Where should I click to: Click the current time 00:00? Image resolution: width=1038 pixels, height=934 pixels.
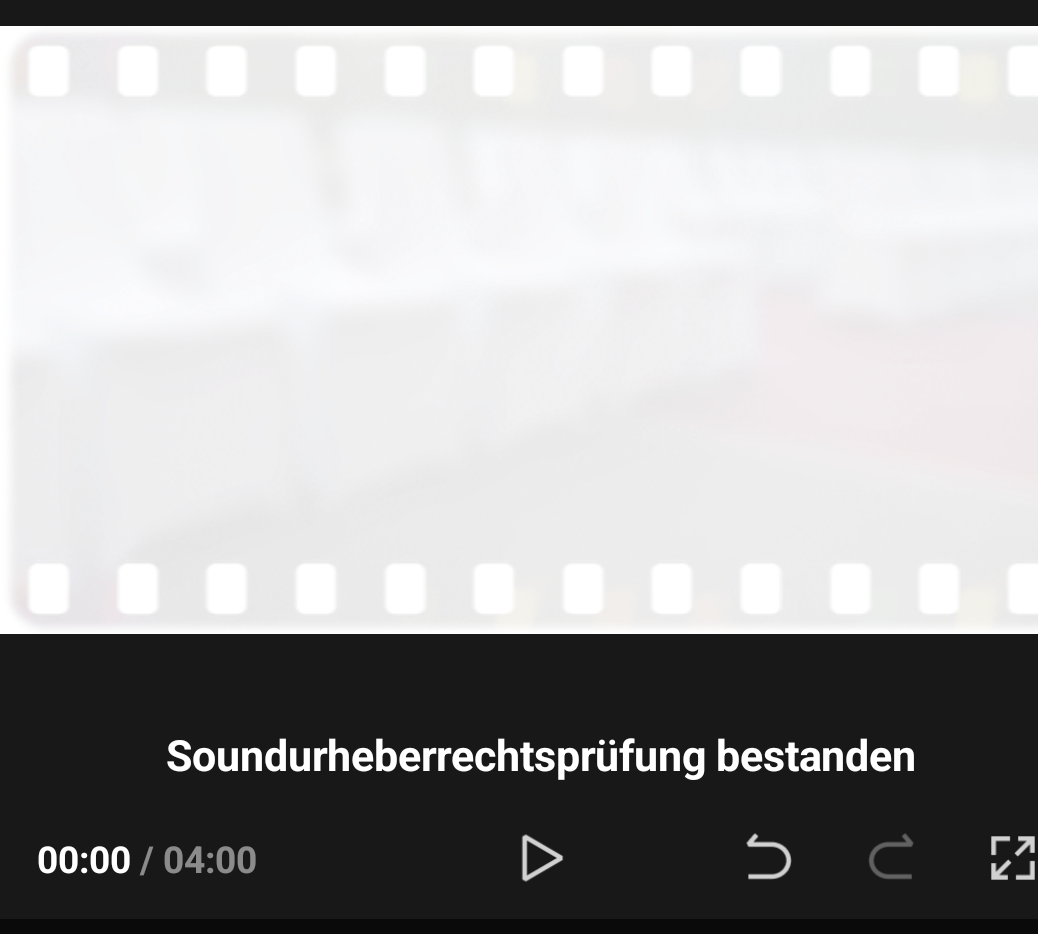point(83,860)
